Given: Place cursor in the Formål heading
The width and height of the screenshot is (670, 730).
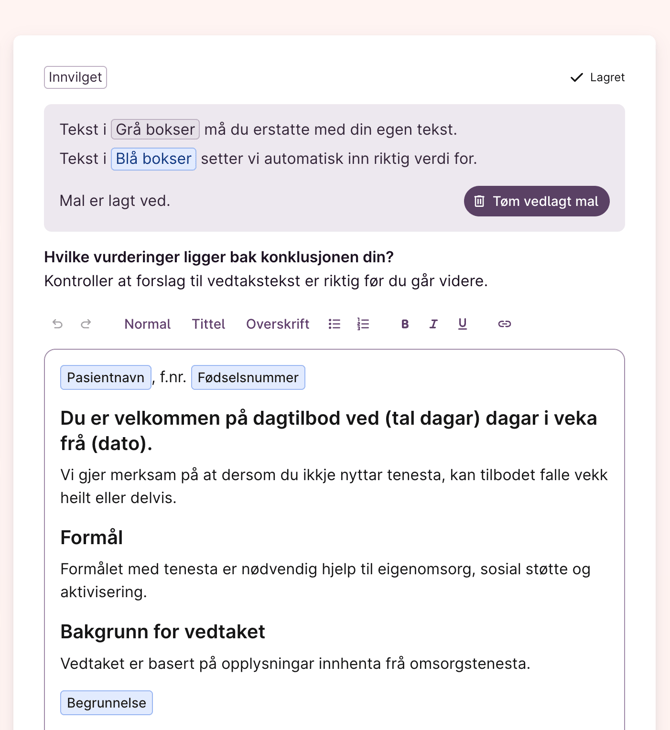Looking at the screenshot, I should [91, 537].
